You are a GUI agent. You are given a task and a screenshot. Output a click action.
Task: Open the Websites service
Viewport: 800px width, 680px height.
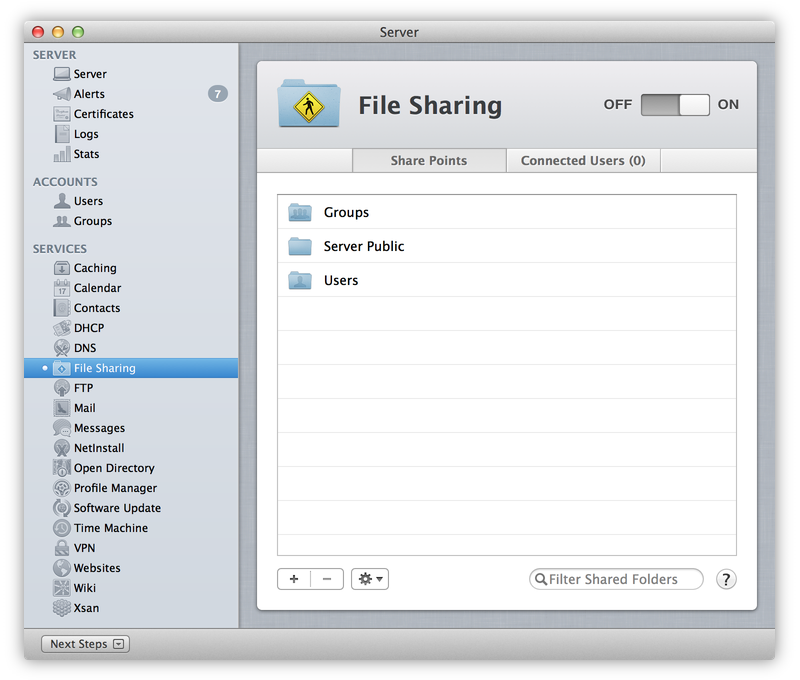pyautogui.click(x=131, y=568)
